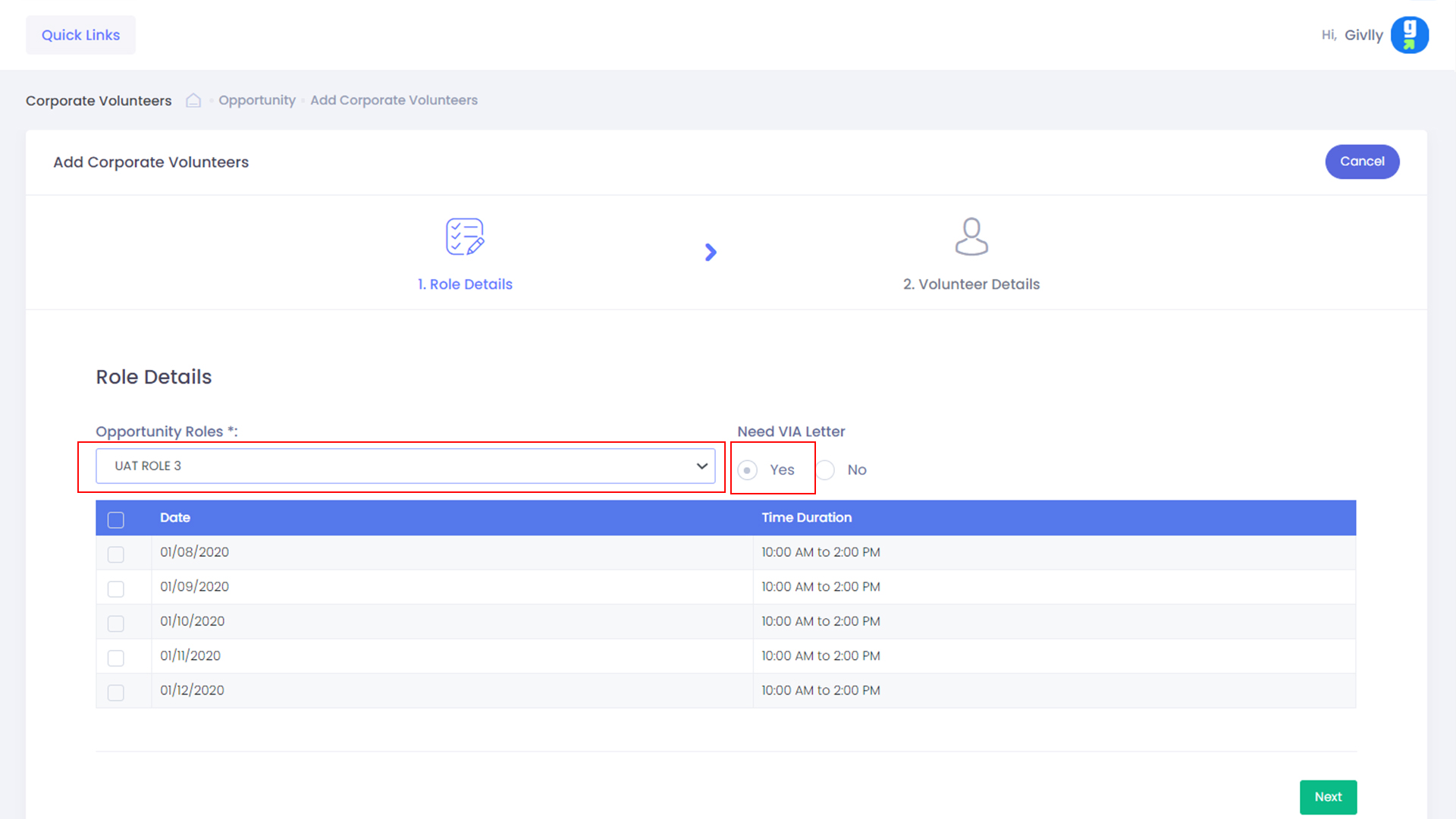Click the Volunteer Details person icon

(x=971, y=237)
